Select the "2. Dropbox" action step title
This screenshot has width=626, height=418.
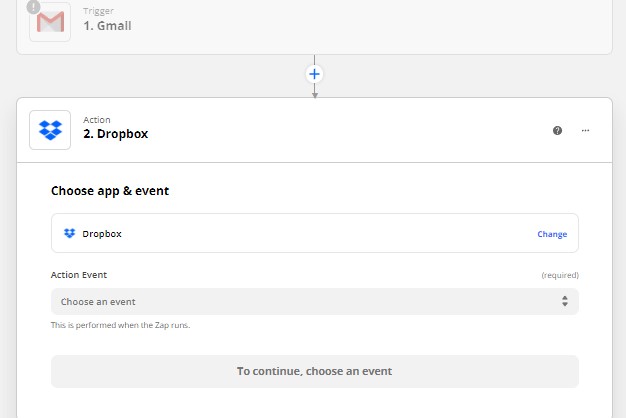click(x=115, y=134)
